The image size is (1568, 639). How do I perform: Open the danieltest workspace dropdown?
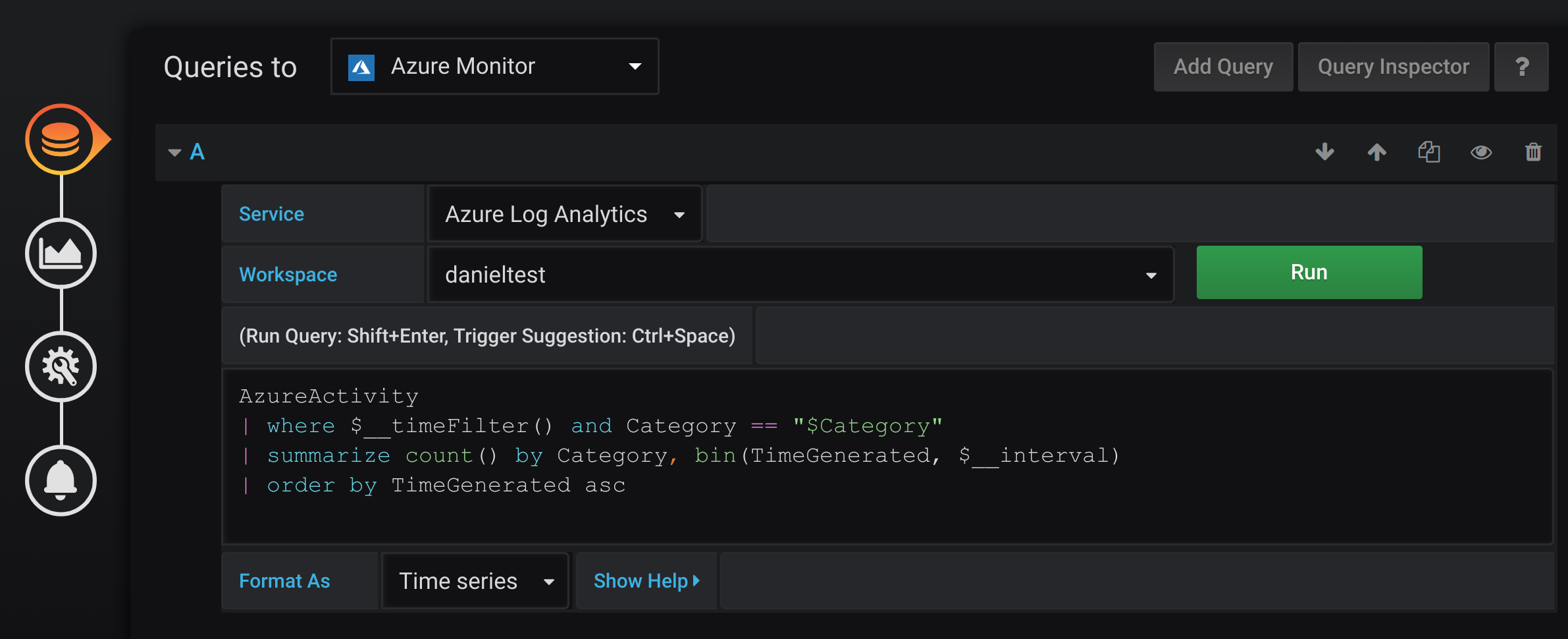tap(800, 275)
